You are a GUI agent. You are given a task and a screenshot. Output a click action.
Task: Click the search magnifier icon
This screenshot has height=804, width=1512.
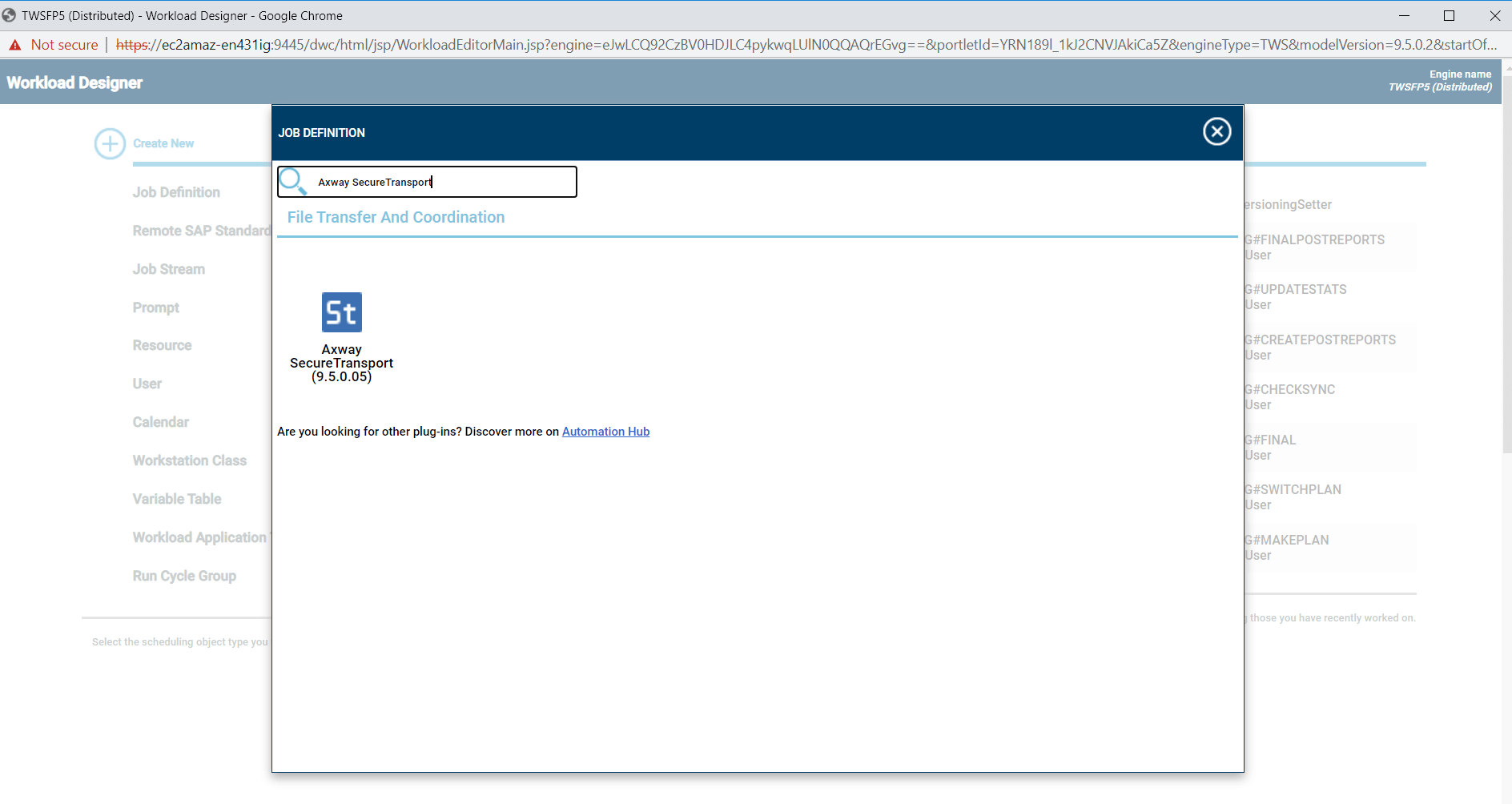pyautogui.click(x=292, y=181)
